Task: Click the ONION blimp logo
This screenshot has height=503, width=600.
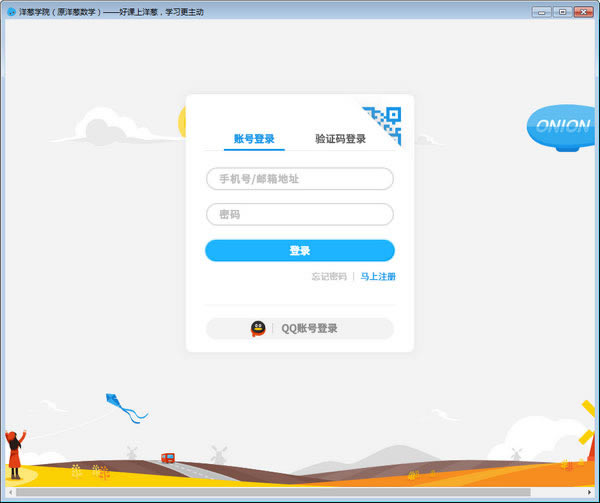Action: 563,127
